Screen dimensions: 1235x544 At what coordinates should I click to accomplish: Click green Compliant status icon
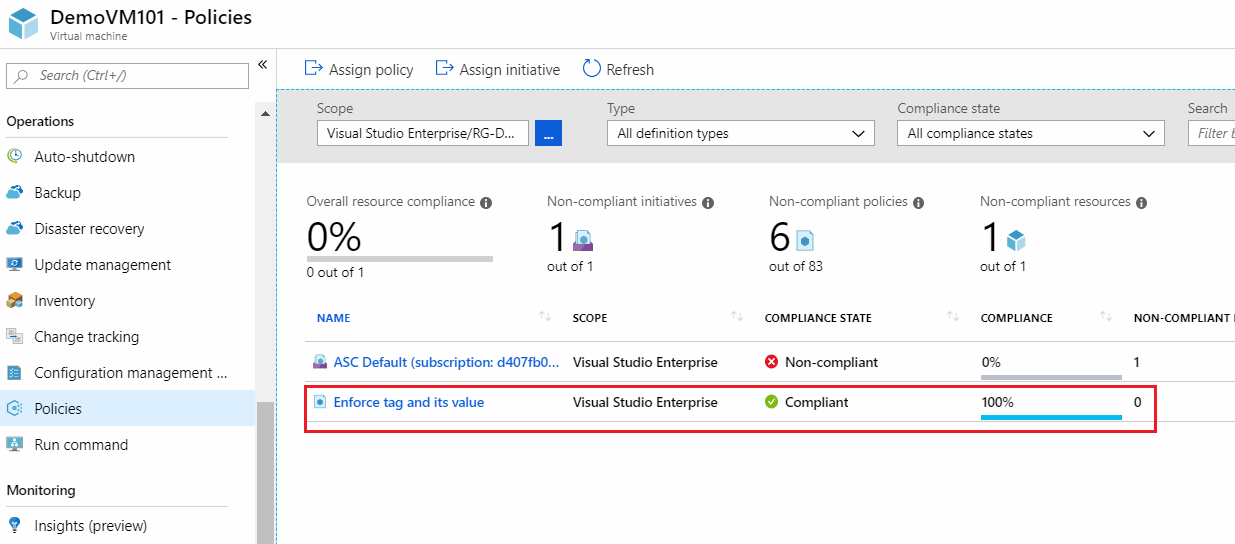click(x=771, y=402)
